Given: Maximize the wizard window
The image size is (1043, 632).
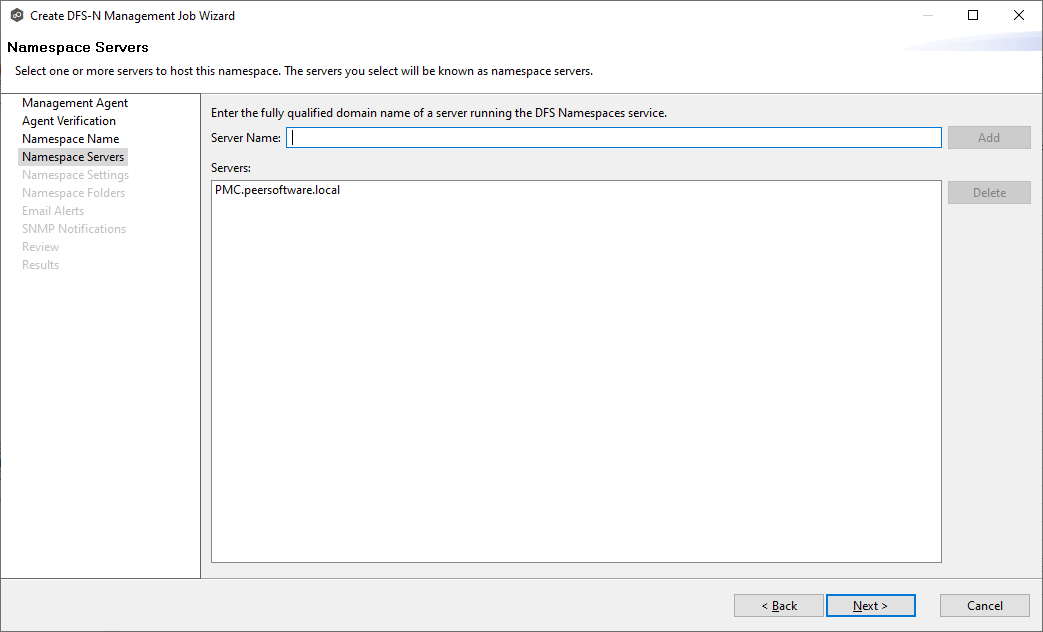Looking at the screenshot, I should click(x=972, y=15).
